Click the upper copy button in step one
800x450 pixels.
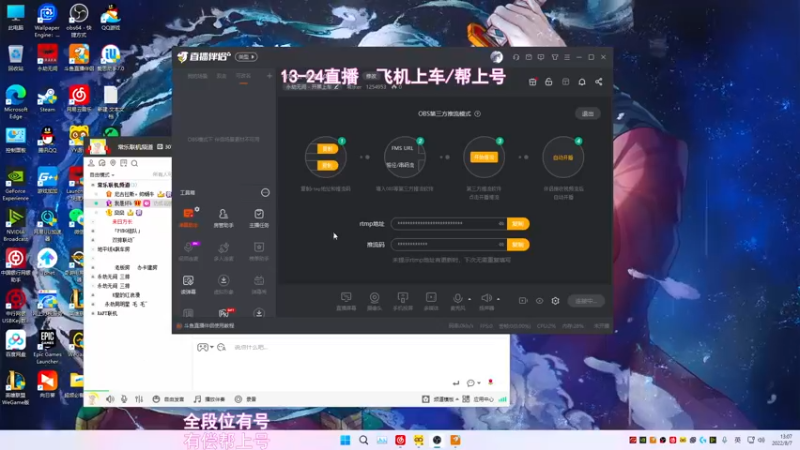[327, 148]
